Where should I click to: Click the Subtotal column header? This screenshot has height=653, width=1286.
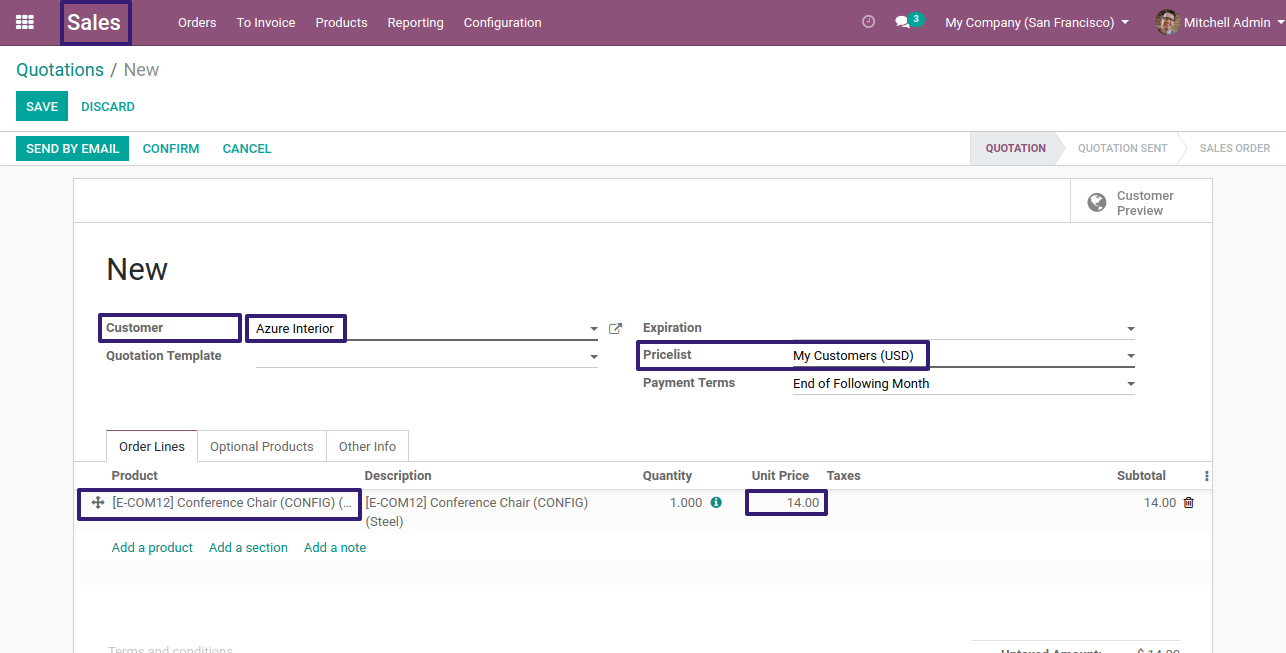[x=1141, y=476]
